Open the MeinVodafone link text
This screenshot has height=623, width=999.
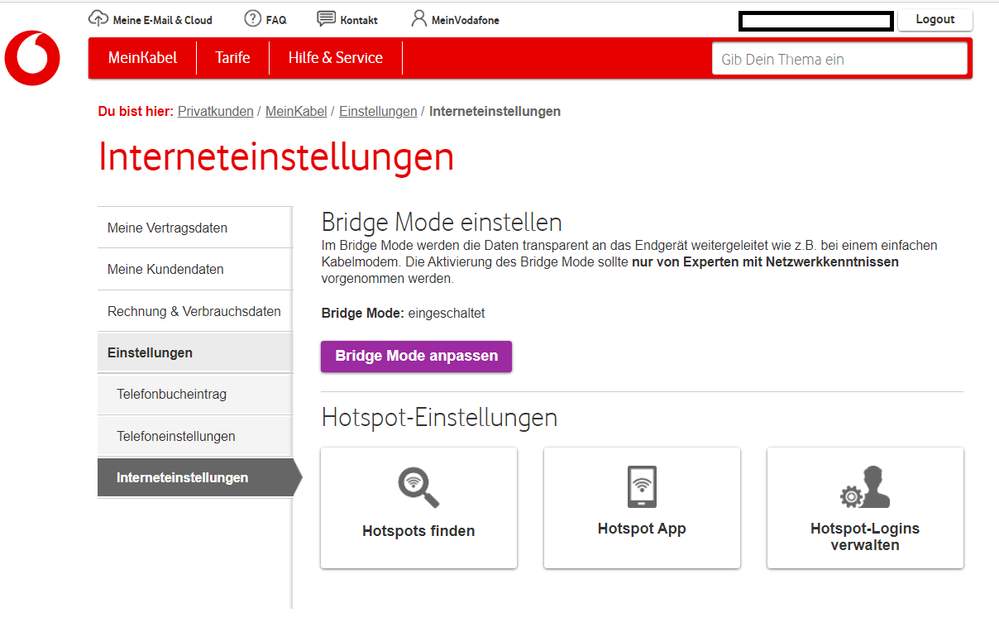(x=465, y=20)
